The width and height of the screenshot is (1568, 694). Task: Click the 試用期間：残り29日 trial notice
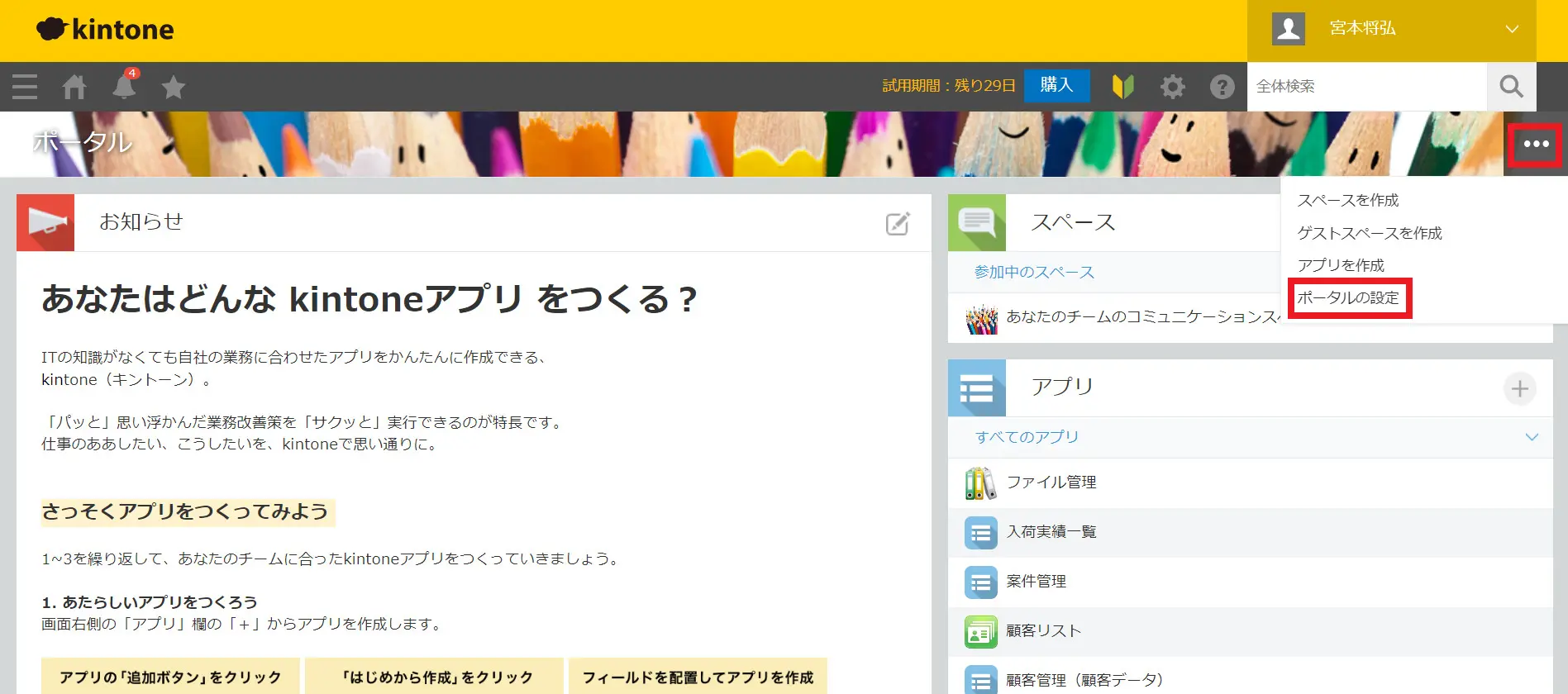[x=949, y=85]
